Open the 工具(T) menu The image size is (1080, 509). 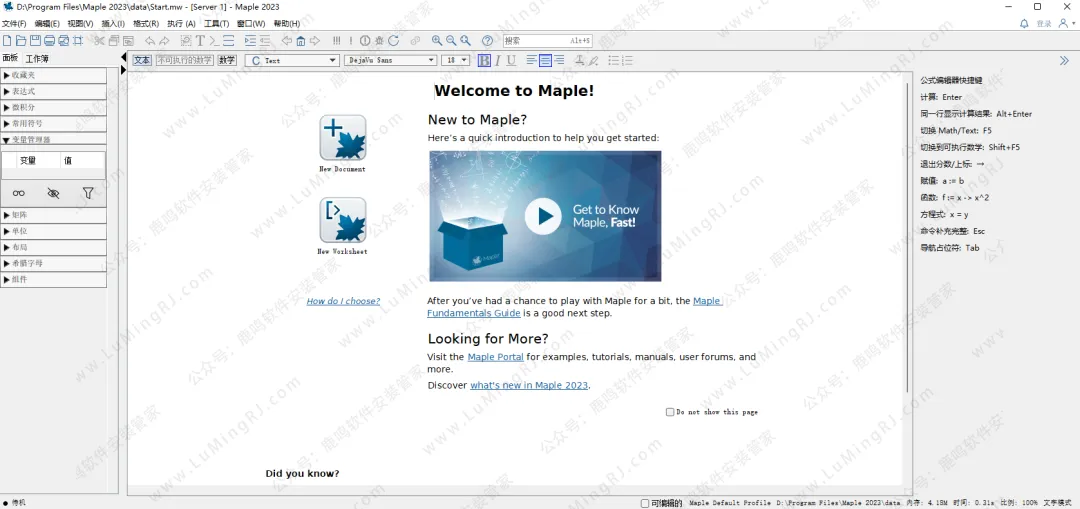216,23
